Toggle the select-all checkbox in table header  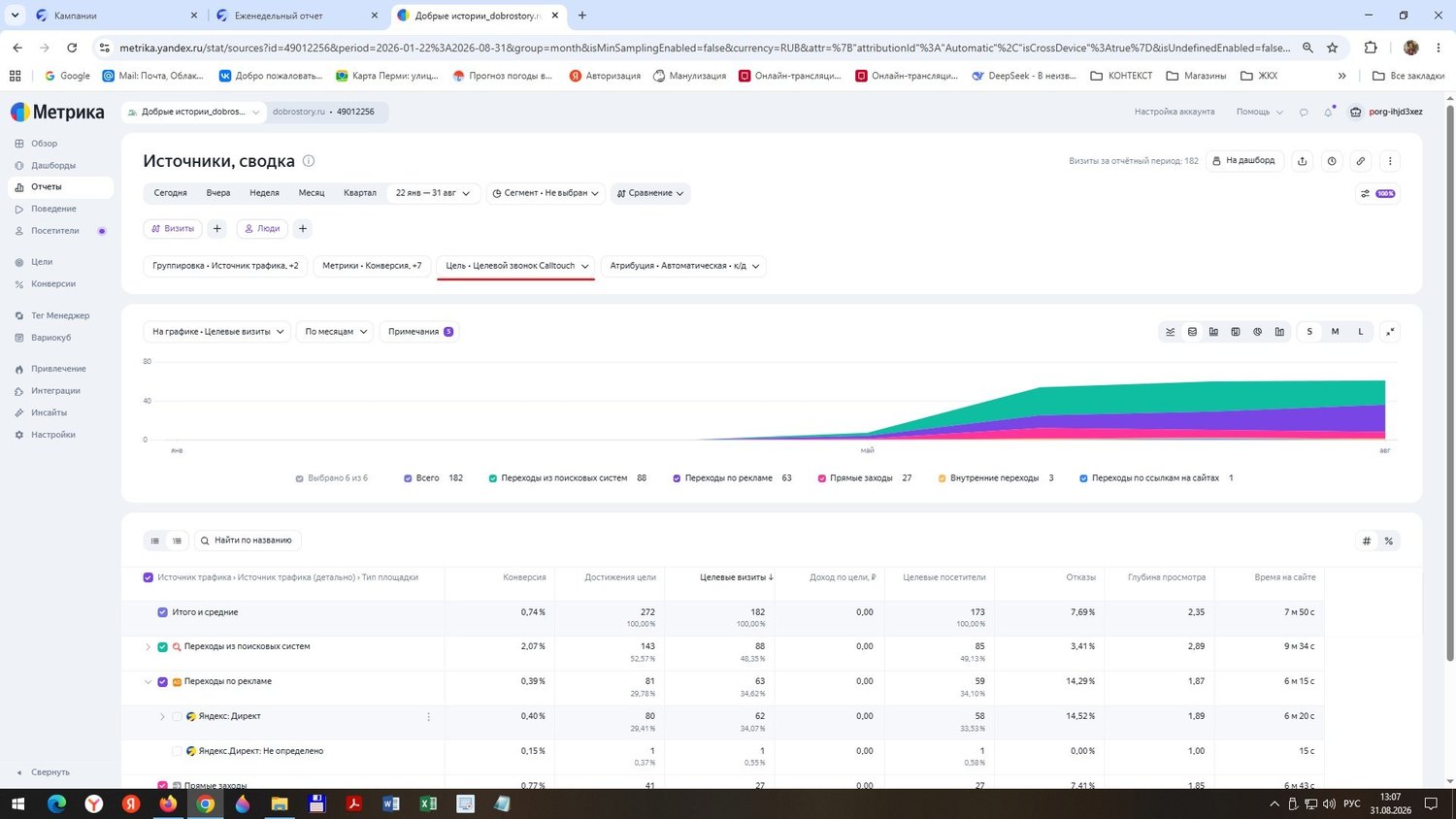click(x=149, y=577)
